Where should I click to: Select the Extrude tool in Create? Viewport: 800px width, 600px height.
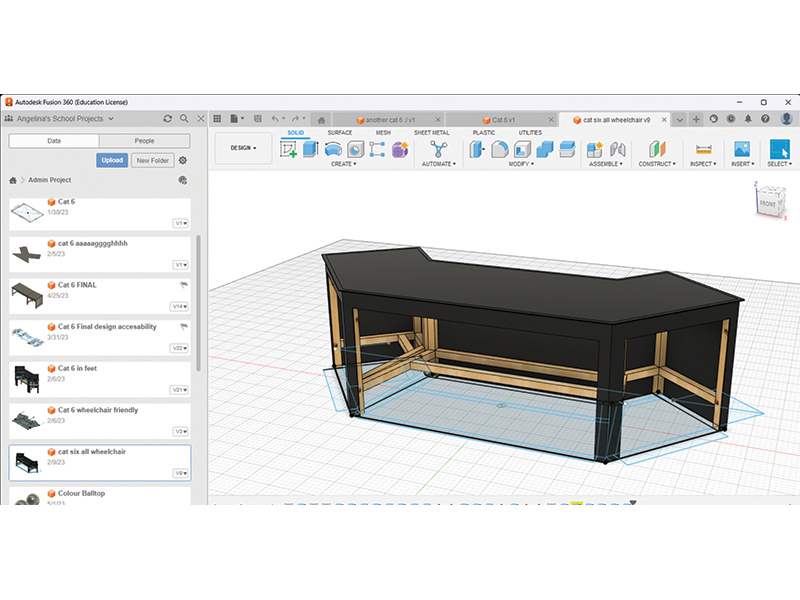coord(310,149)
